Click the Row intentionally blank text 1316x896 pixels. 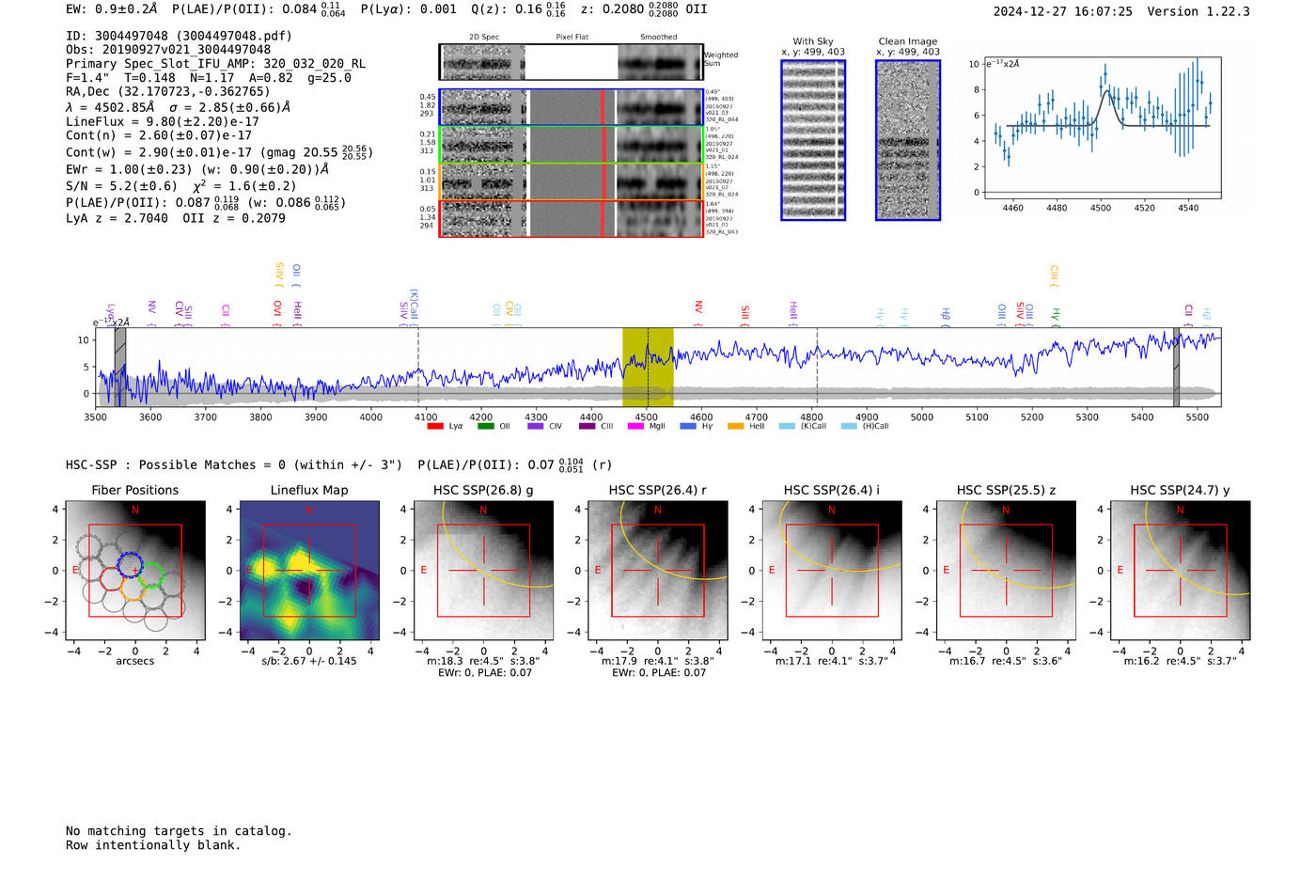pyautogui.click(x=153, y=845)
